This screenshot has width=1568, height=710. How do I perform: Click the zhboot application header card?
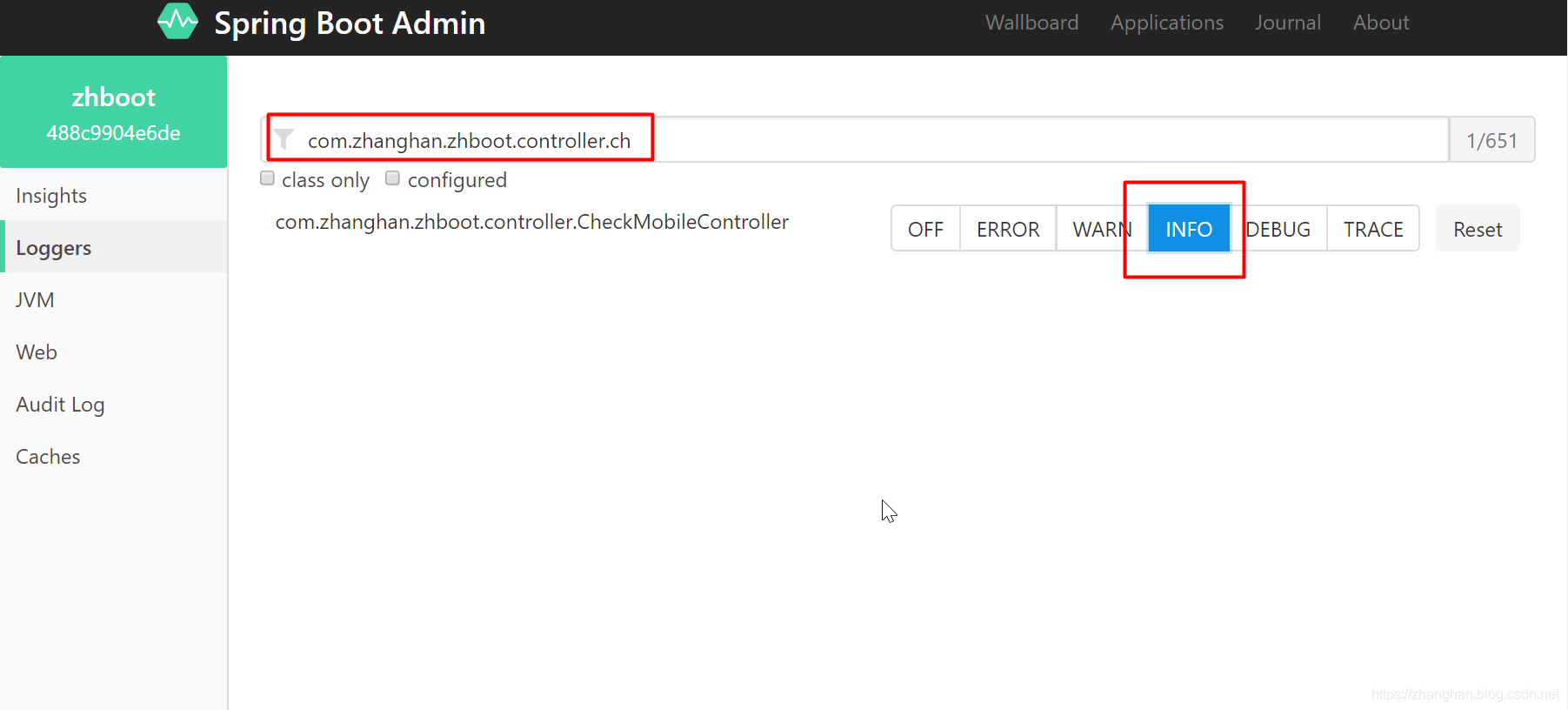[114, 112]
